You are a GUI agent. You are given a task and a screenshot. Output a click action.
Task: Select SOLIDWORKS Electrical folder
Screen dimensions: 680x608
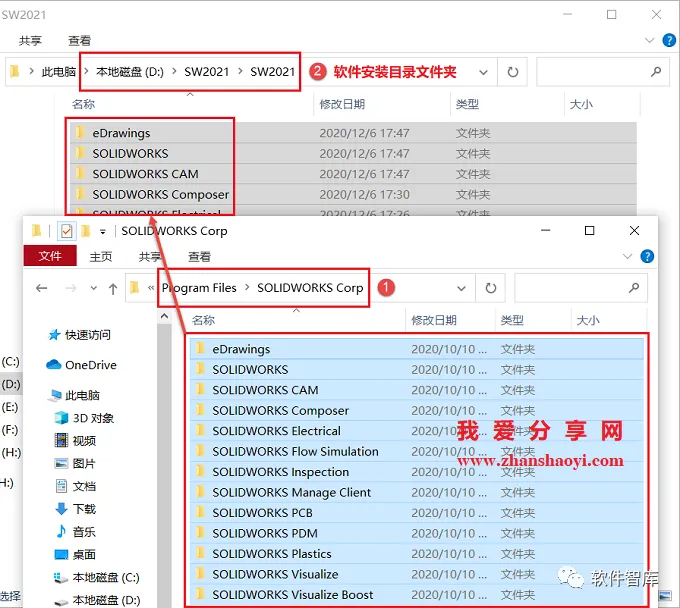click(x=417, y=431)
